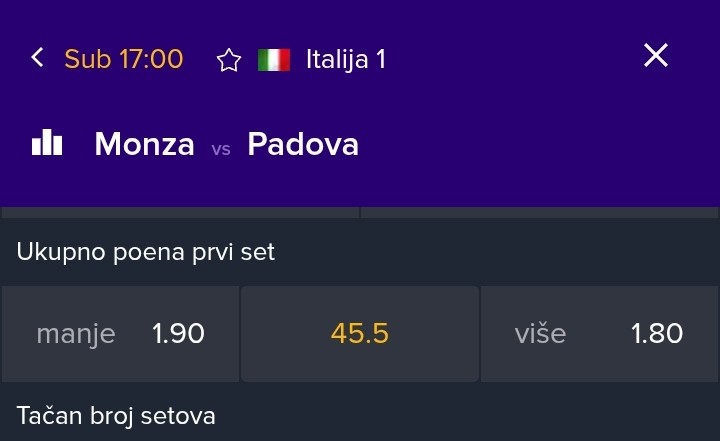720x441 pixels.
Task: Bet on manje for first set points
Action: tap(120, 334)
